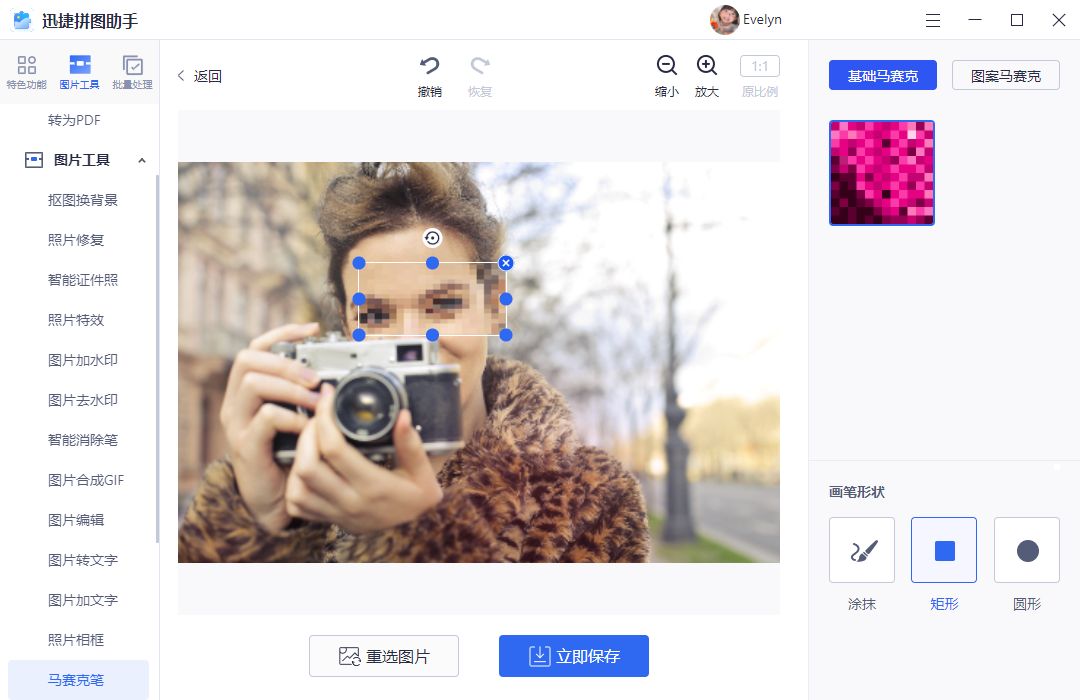Select the 矩形 rectangle brush shape
The width and height of the screenshot is (1080, 700).
click(943, 549)
